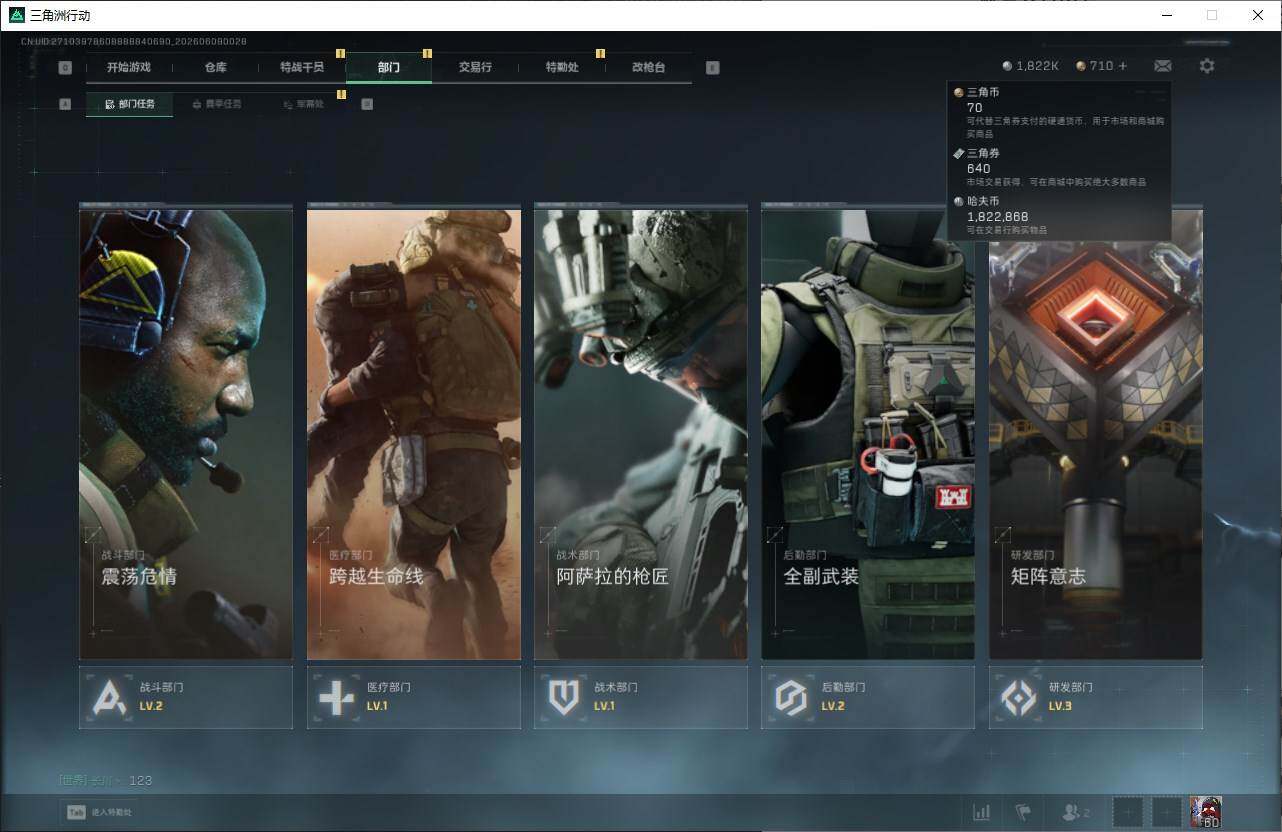Select the 部门 tab
This screenshot has width=1282, height=832.
(x=389, y=67)
